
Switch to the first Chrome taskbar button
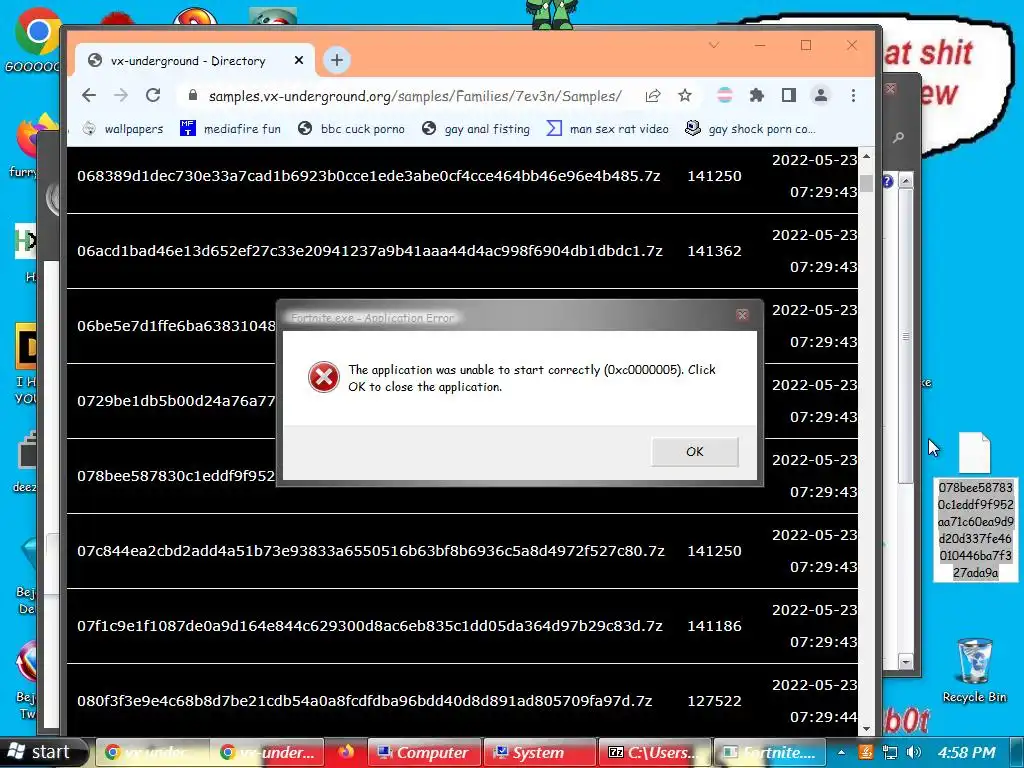[x=153, y=752]
